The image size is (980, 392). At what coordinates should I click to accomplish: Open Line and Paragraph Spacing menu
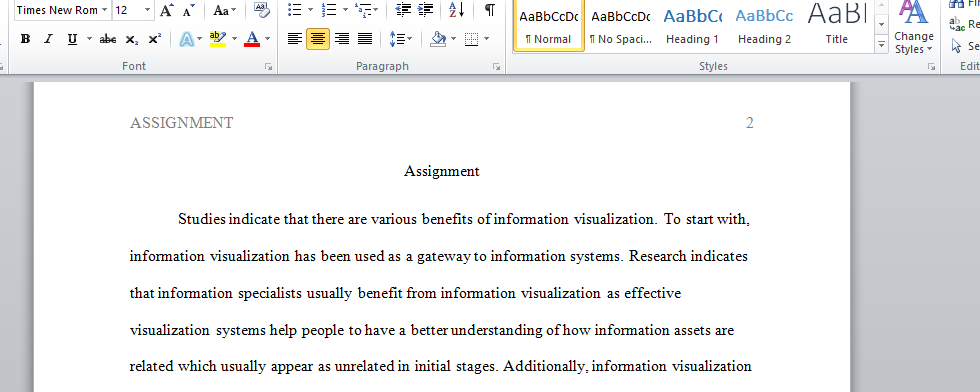point(401,39)
